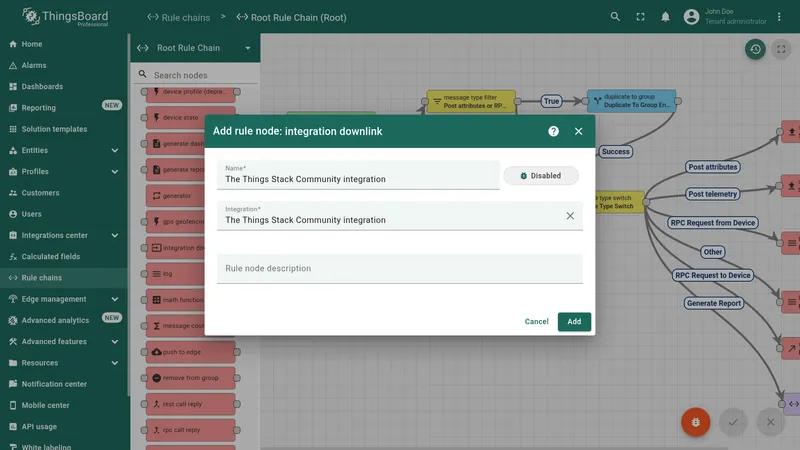Viewport: 800px width, 450px height.
Task: Toggle fullscreen mode in top bar
Action: point(640,17)
